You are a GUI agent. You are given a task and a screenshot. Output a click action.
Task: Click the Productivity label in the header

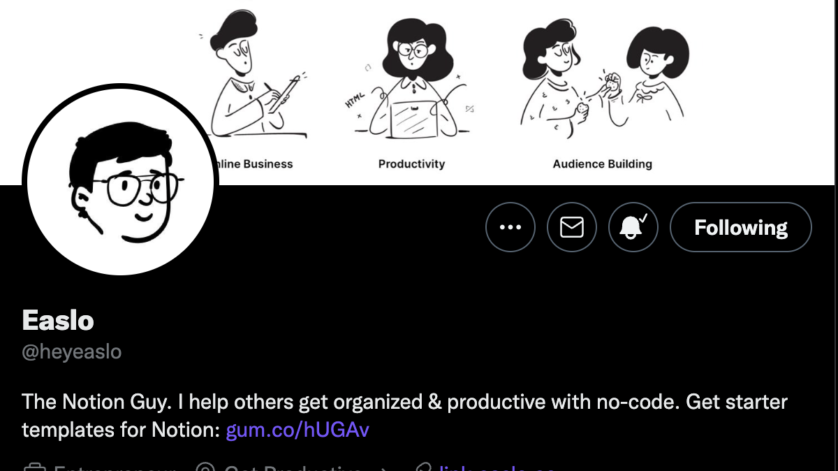[x=412, y=164]
